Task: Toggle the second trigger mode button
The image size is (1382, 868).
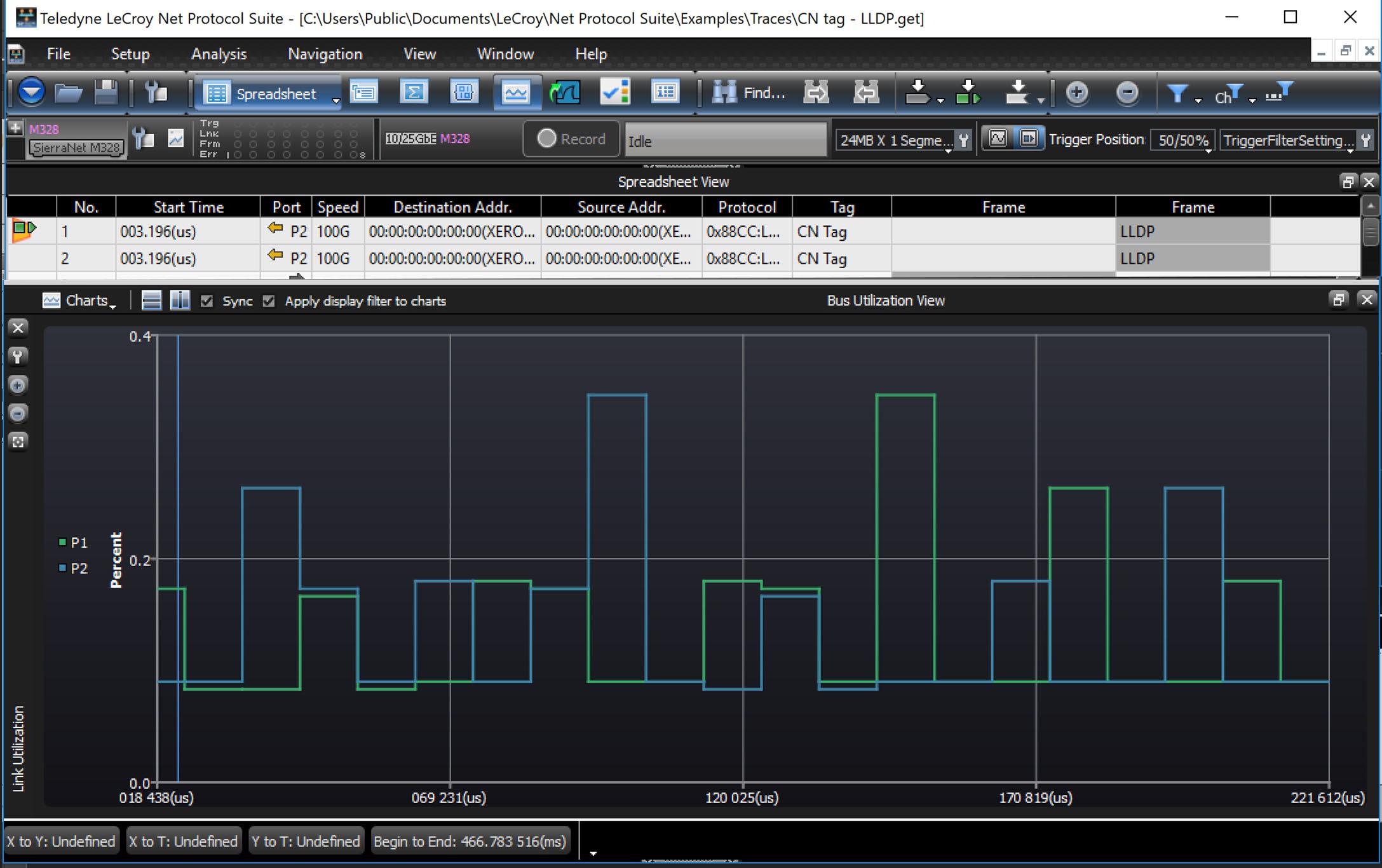Action: pyautogui.click(x=1029, y=138)
